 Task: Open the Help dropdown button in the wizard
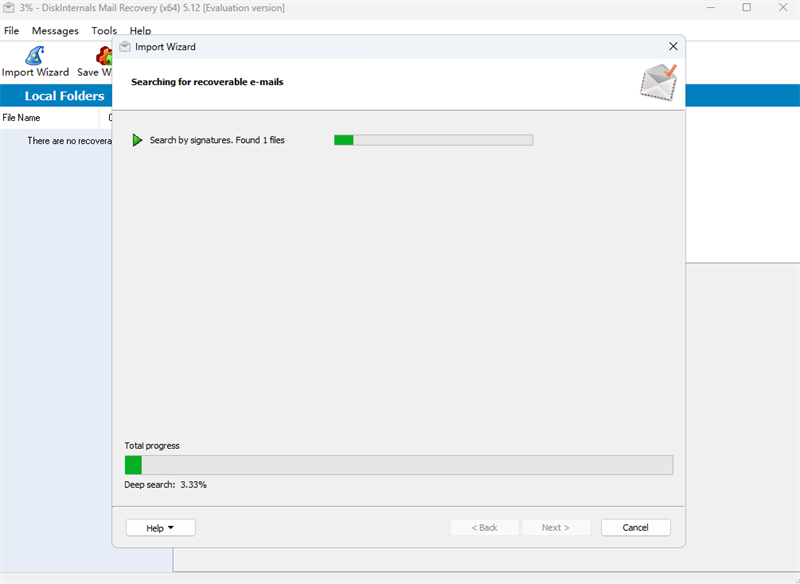160,528
